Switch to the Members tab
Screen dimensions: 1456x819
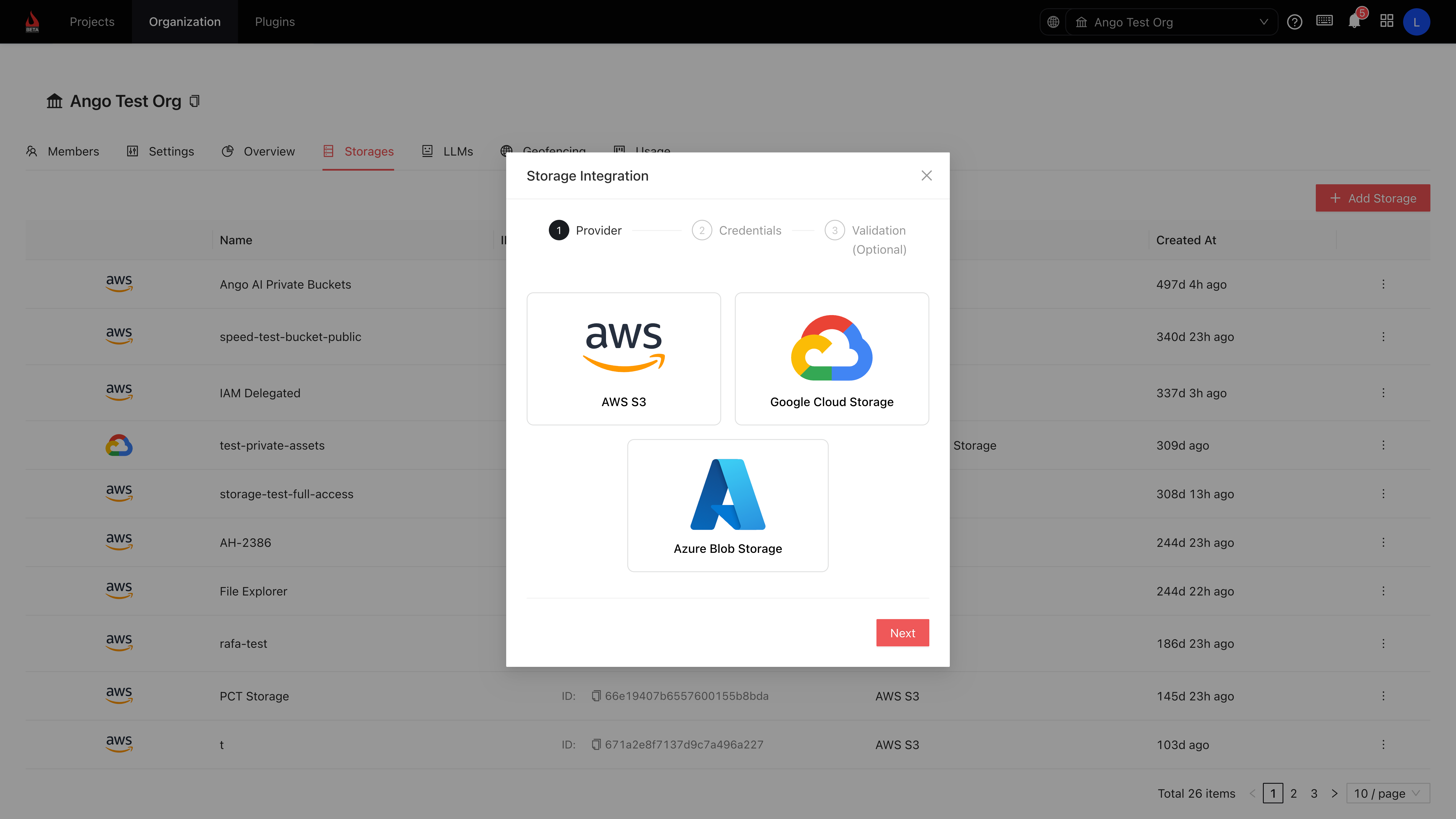[x=63, y=152]
